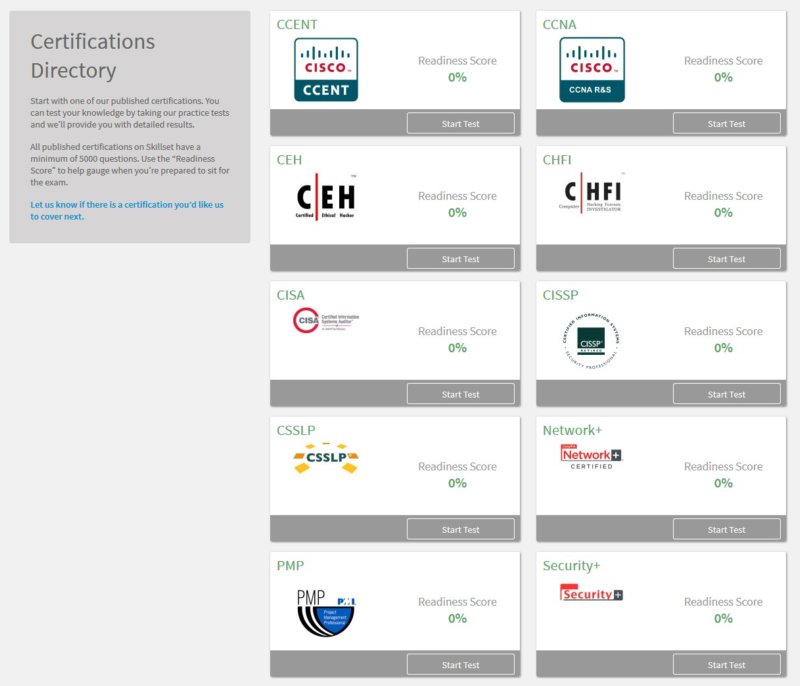Start the CSSLP practice test
Viewport: 800px width, 686px height.
[x=461, y=529]
